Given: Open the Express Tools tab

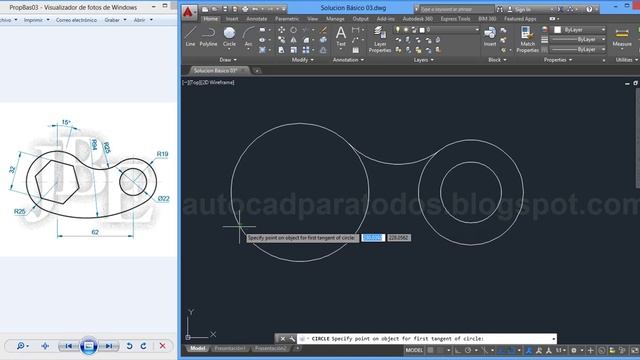Looking at the screenshot, I should tap(455, 19).
